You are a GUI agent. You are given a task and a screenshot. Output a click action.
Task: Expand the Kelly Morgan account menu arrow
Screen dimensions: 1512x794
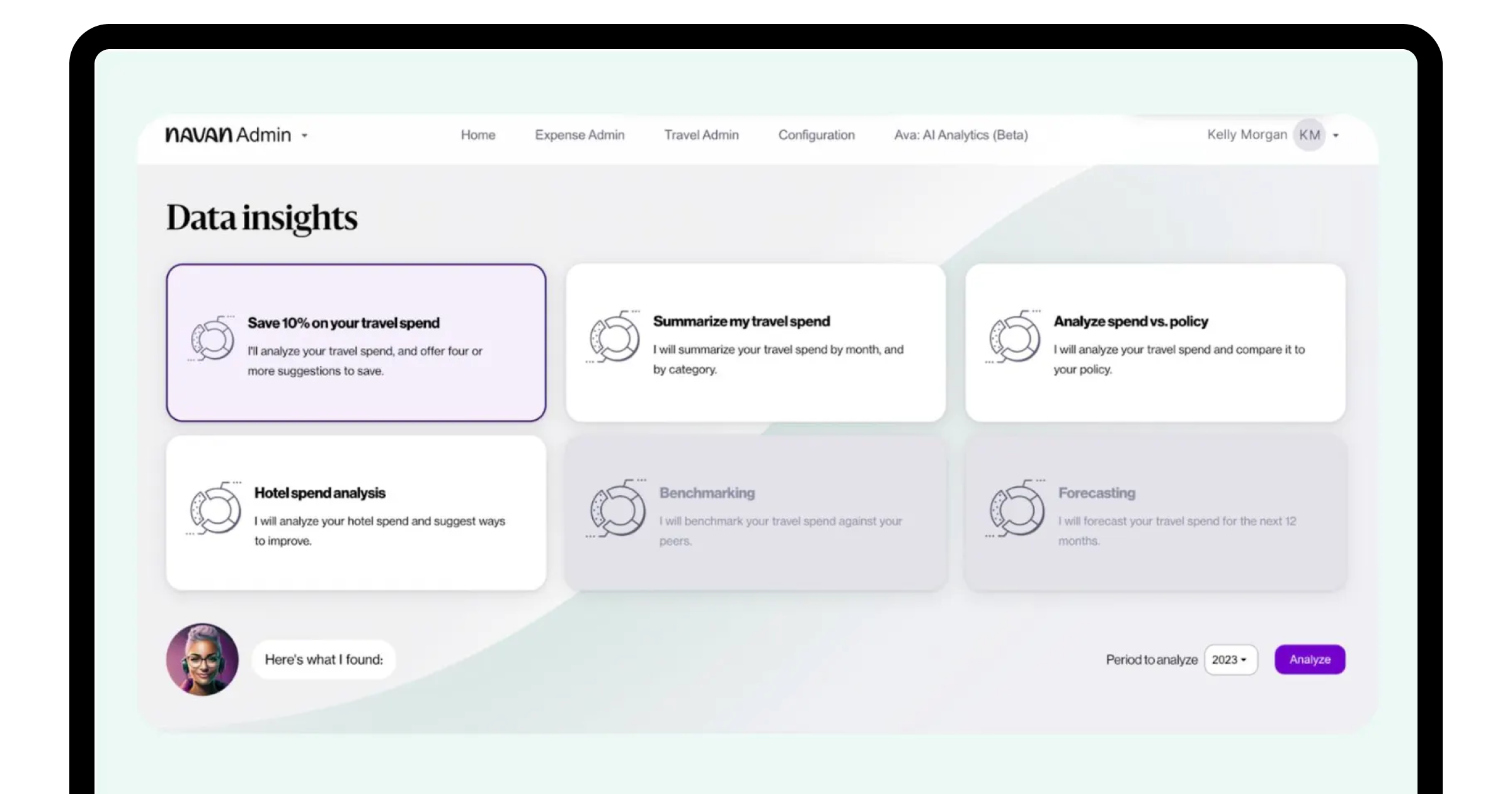[x=1336, y=135]
